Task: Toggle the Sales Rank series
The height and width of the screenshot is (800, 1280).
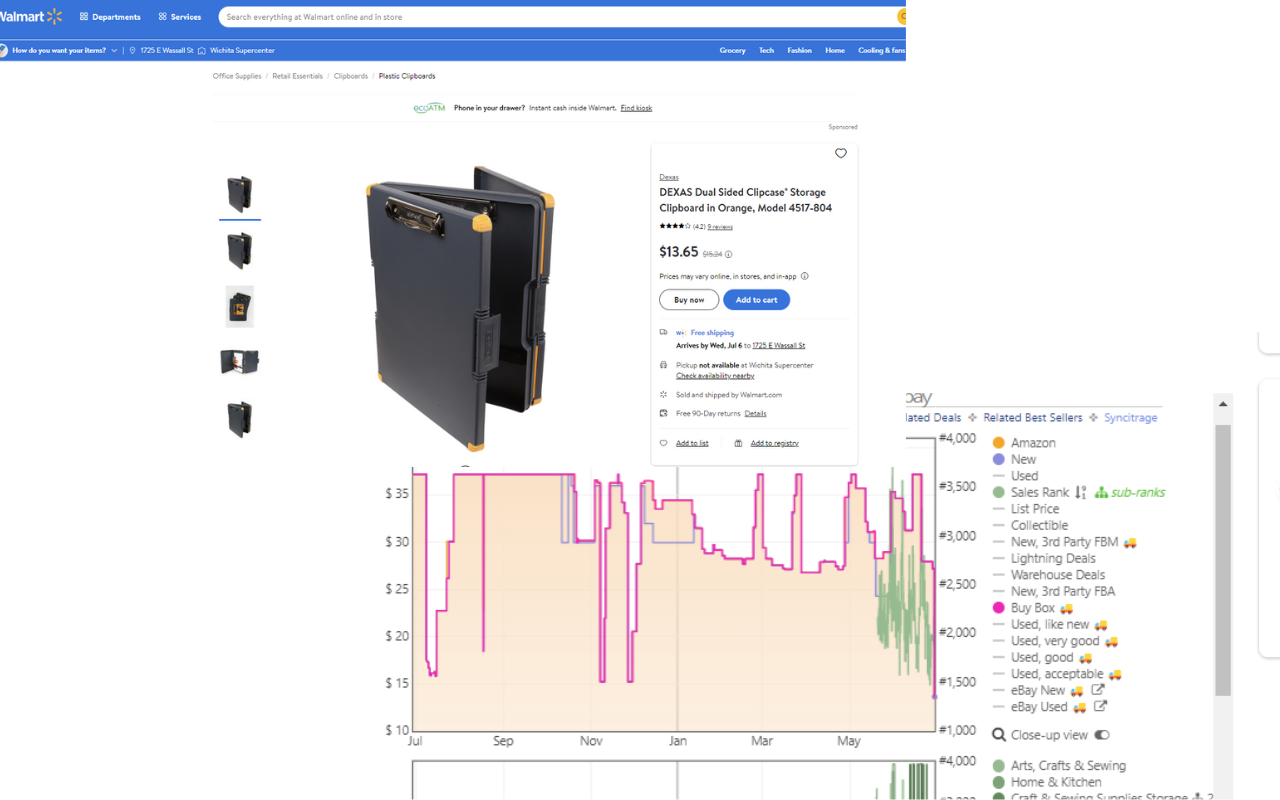Action: (x=1031, y=492)
